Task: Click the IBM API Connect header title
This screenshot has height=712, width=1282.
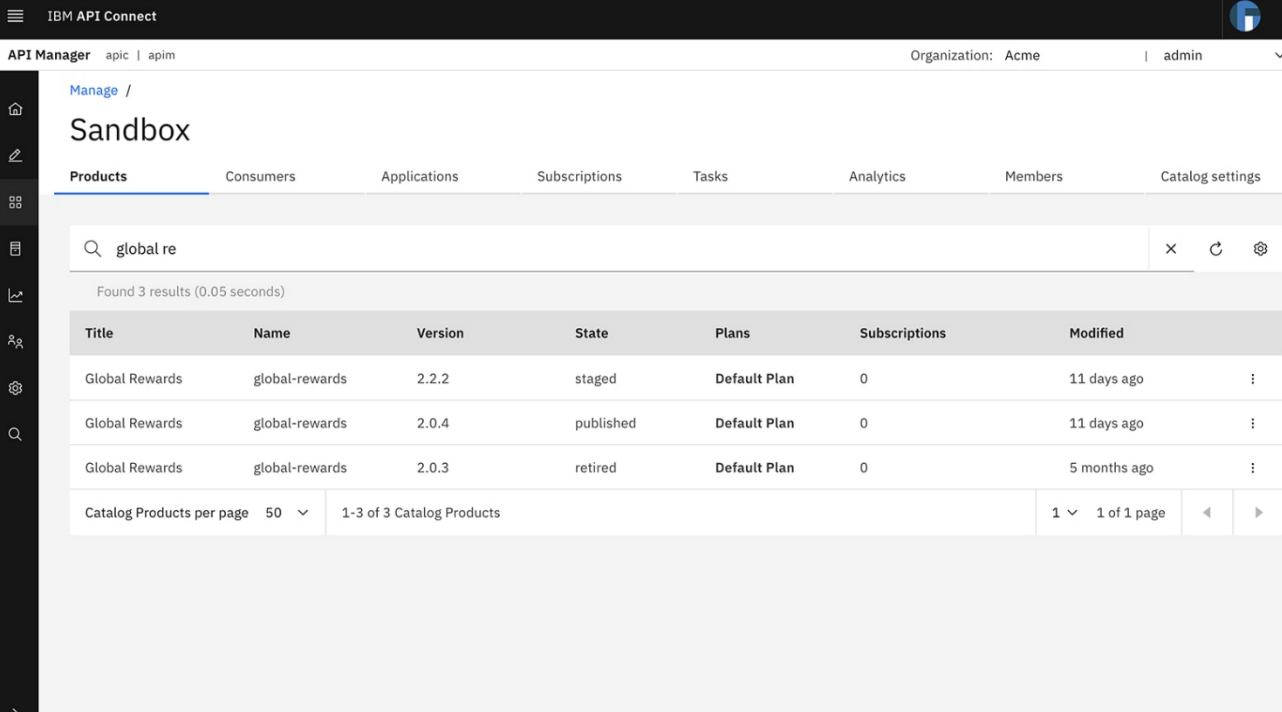Action: [x=102, y=16]
